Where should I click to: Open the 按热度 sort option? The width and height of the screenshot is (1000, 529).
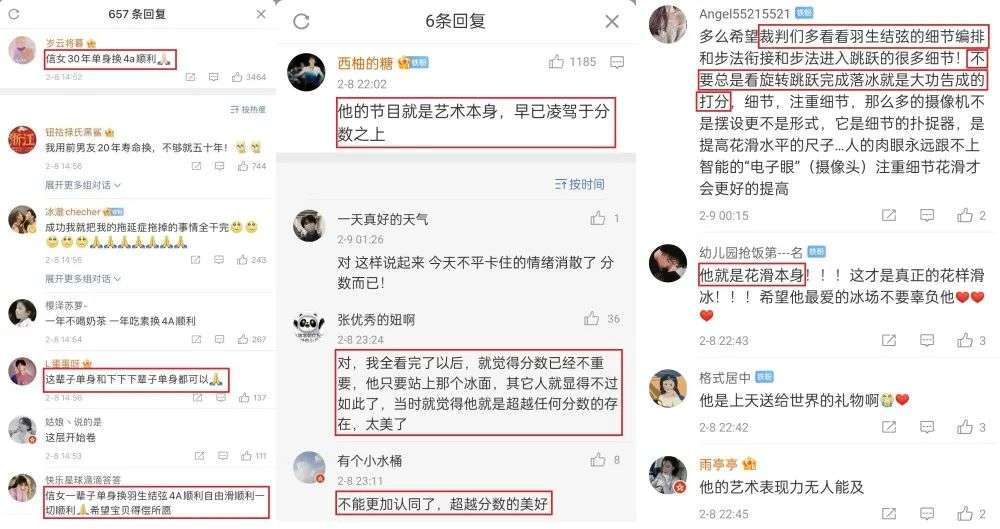(247, 110)
